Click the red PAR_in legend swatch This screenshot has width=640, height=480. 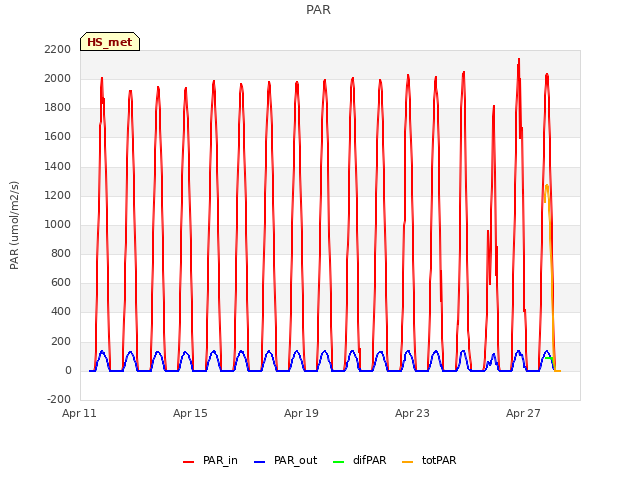(x=189, y=462)
